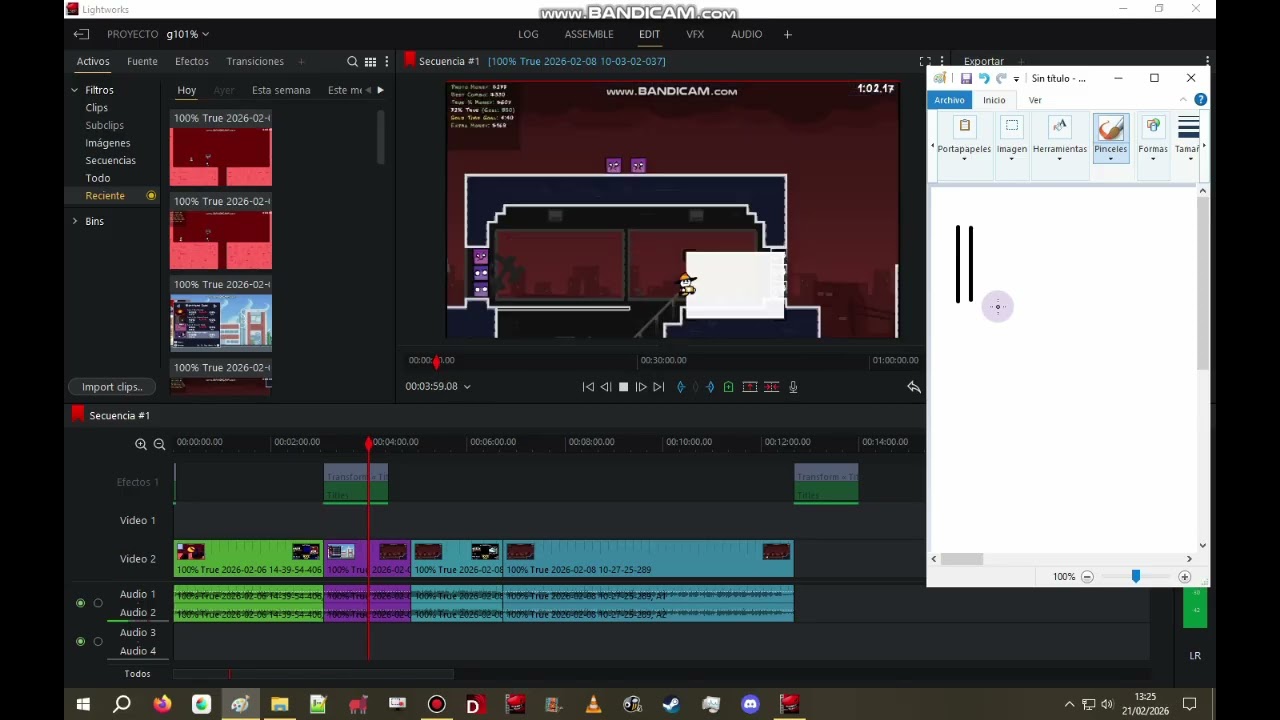This screenshot has height=720, width=1280.
Task: Jump to next cut in viewer transport
Action: pos(658,387)
